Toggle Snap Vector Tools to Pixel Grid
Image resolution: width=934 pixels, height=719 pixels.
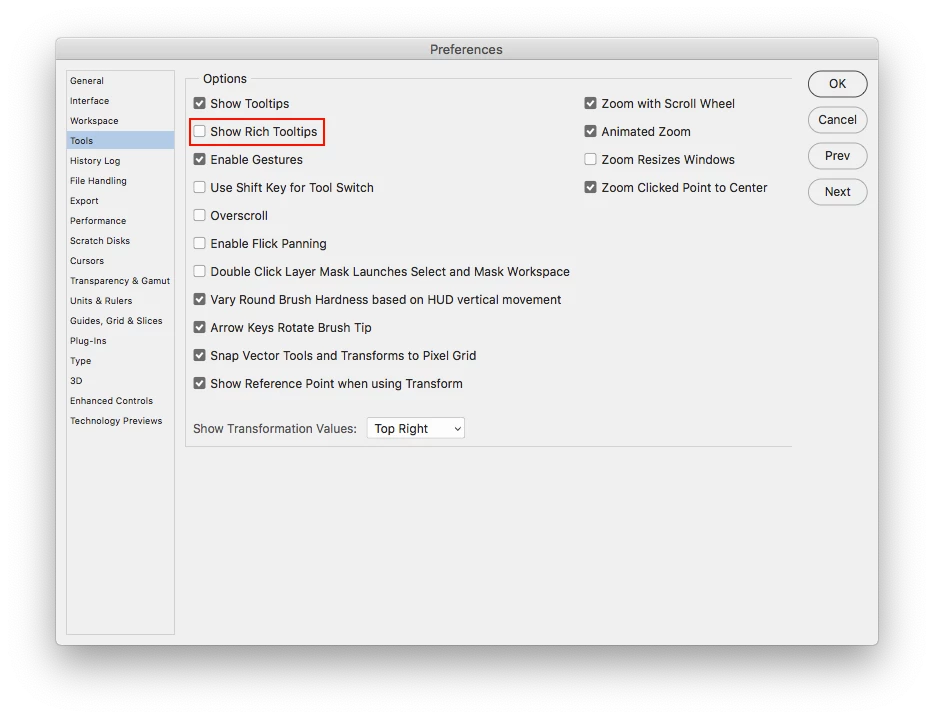200,356
